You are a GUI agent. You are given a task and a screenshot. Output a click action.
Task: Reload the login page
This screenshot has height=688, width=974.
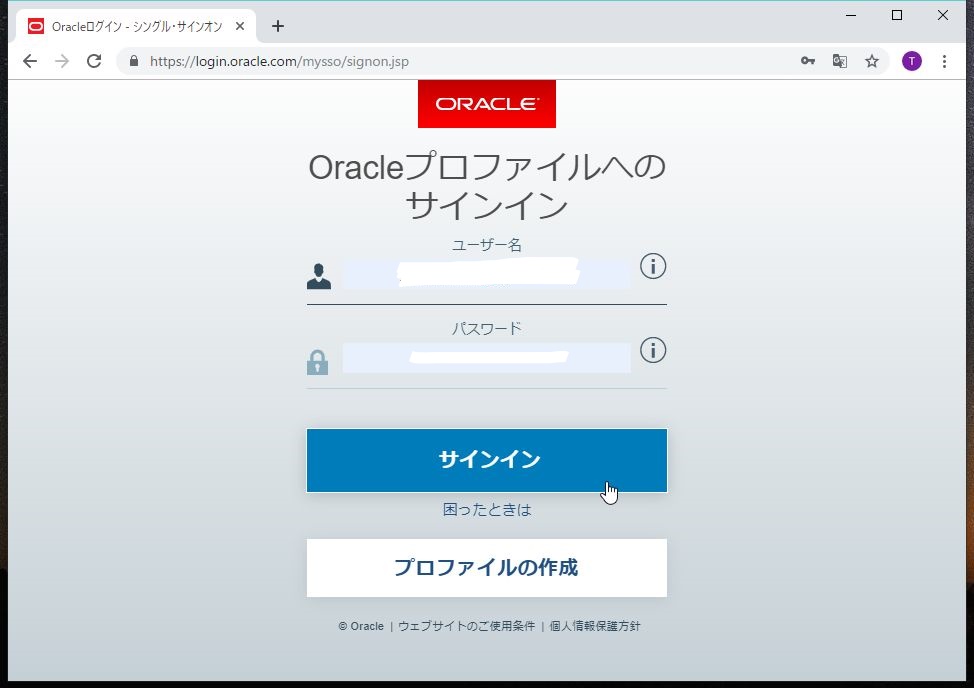pos(94,61)
